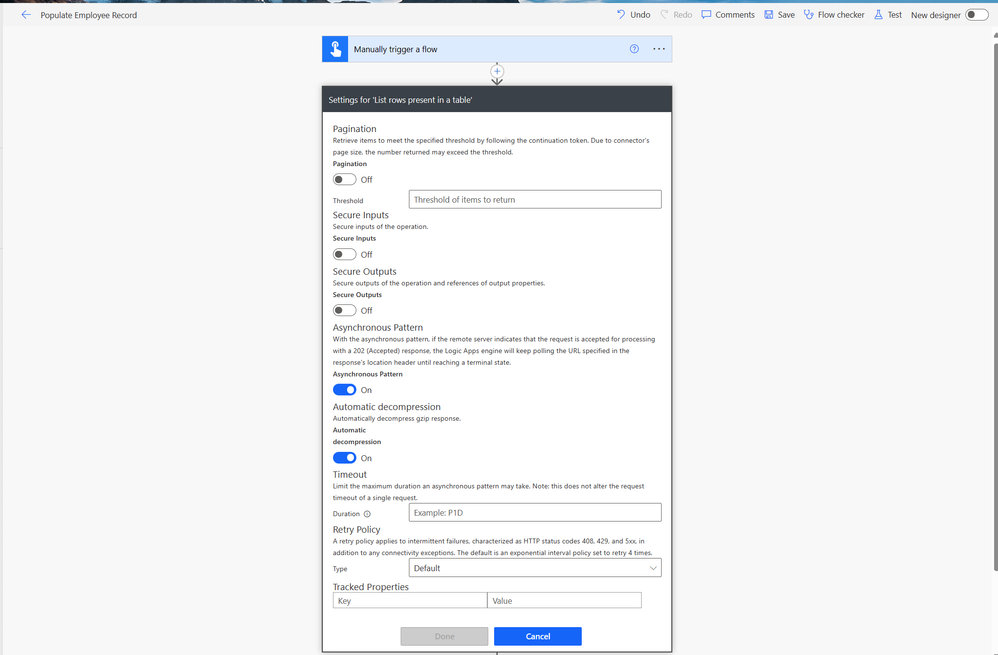The width and height of the screenshot is (998, 655).
Task: Click the 'Timeout' section heading
Action: pyautogui.click(x=349, y=474)
